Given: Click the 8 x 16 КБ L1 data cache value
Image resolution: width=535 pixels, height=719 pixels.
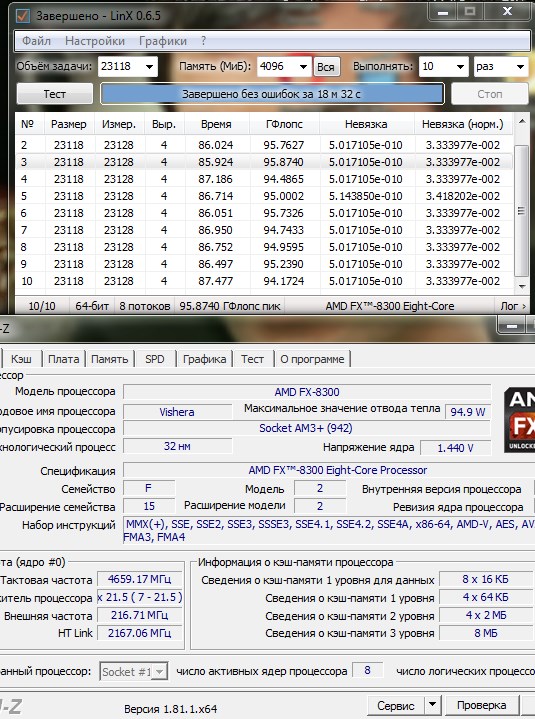Looking at the screenshot, I should (485, 579).
